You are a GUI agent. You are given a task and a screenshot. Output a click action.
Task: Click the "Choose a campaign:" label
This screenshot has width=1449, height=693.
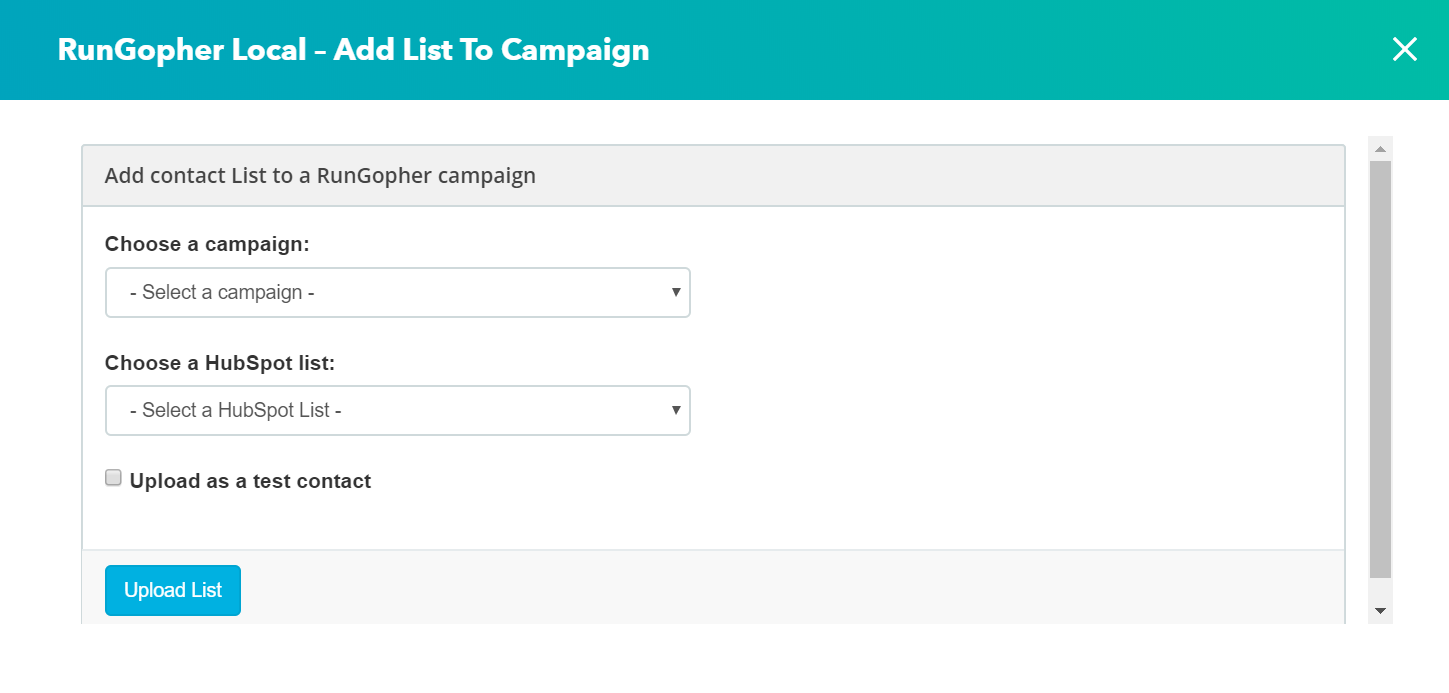pos(207,244)
